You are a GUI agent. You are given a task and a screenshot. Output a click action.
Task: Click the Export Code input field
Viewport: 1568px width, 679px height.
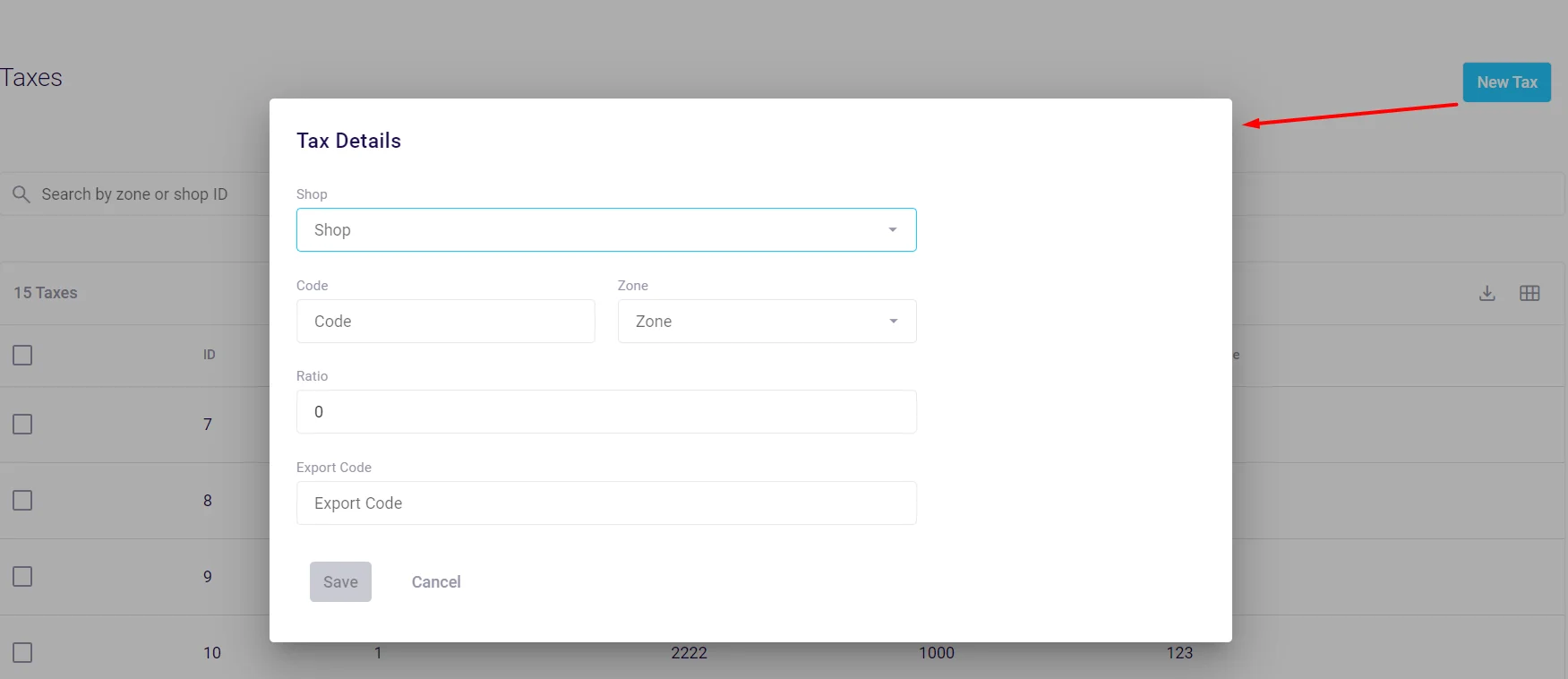coord(606,503)
